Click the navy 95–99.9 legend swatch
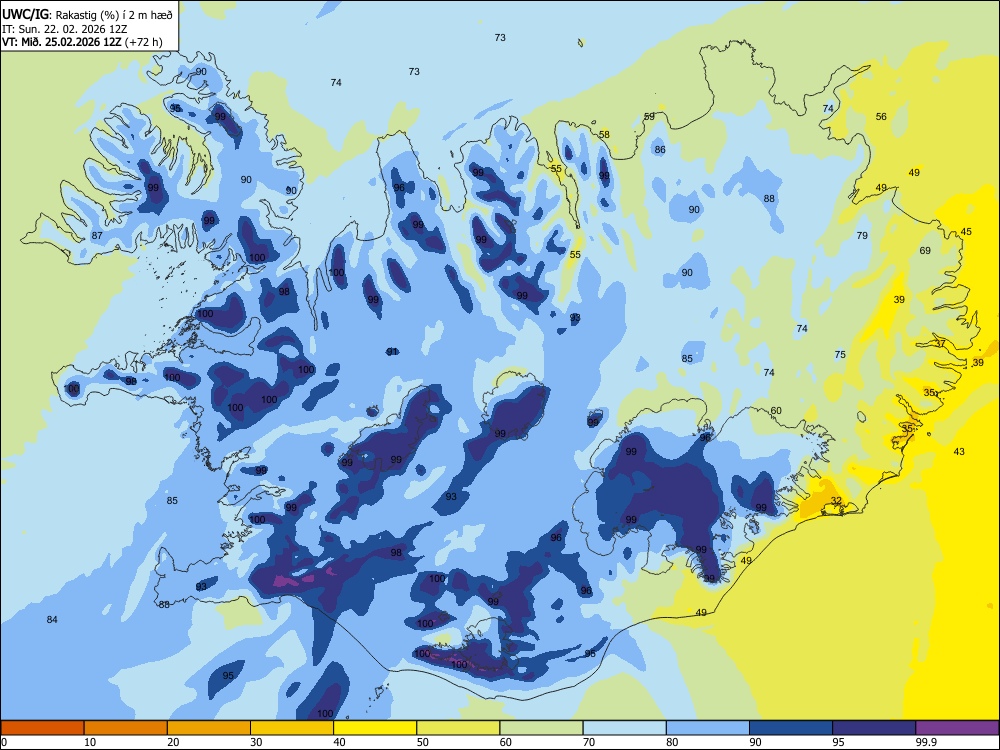The height and width of the screenshot is (750, 1000). 874,728
